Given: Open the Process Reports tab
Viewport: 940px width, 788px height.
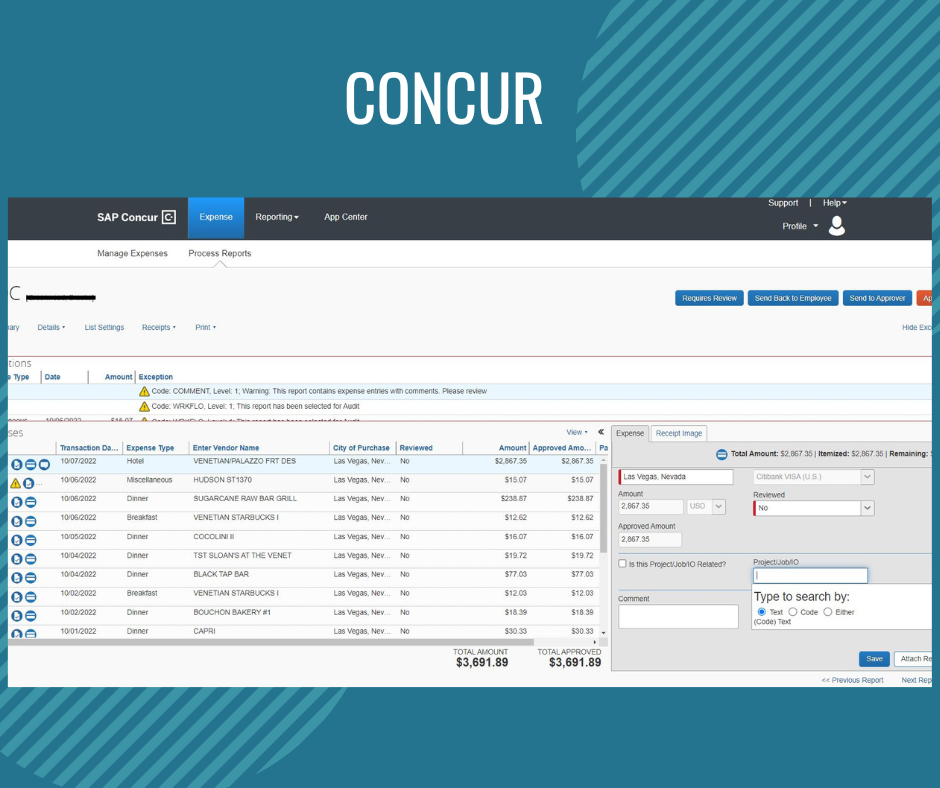Looking at the screenshot, I should (x=219, y=253).
